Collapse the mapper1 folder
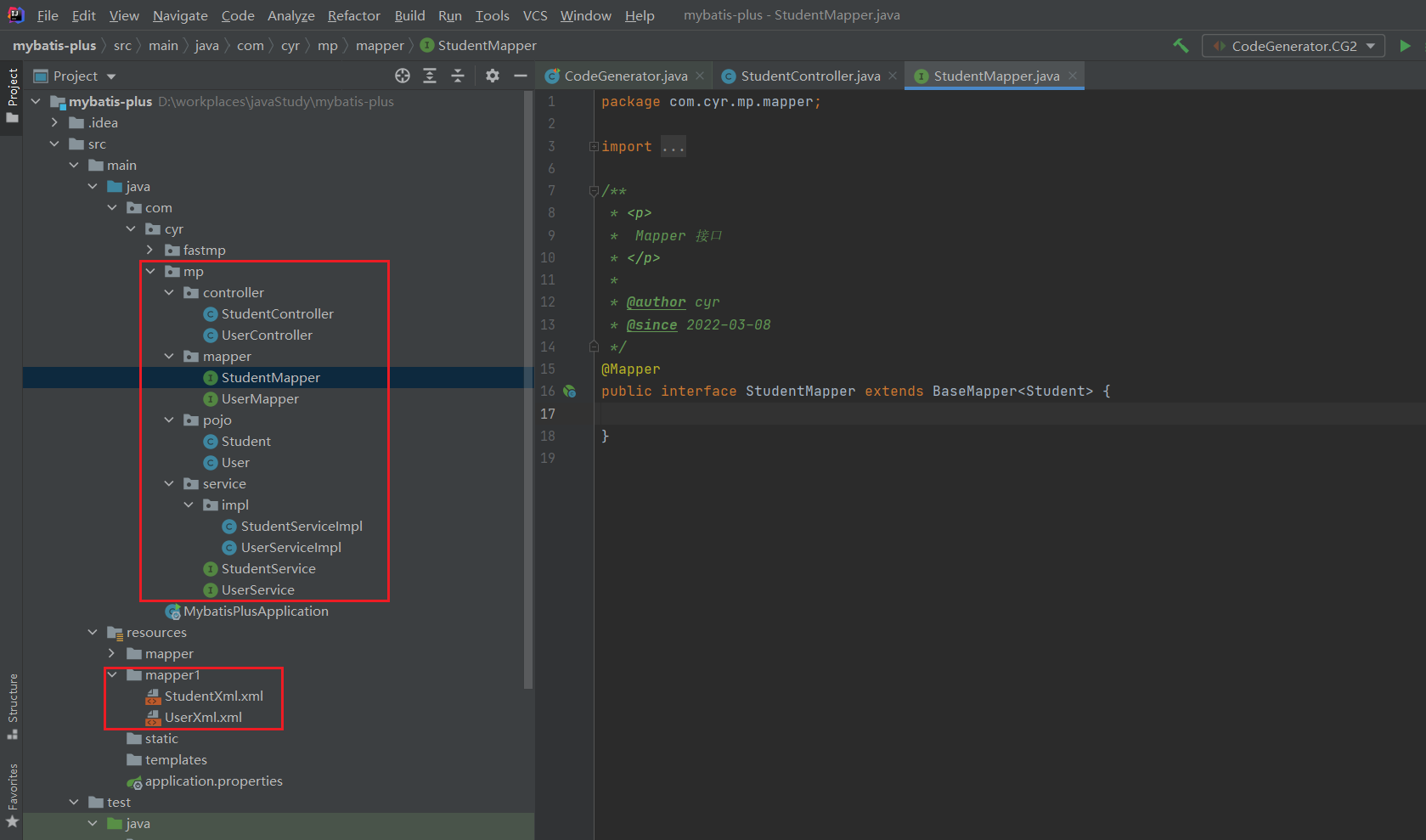1426x840 pixels. click(112, 674)
